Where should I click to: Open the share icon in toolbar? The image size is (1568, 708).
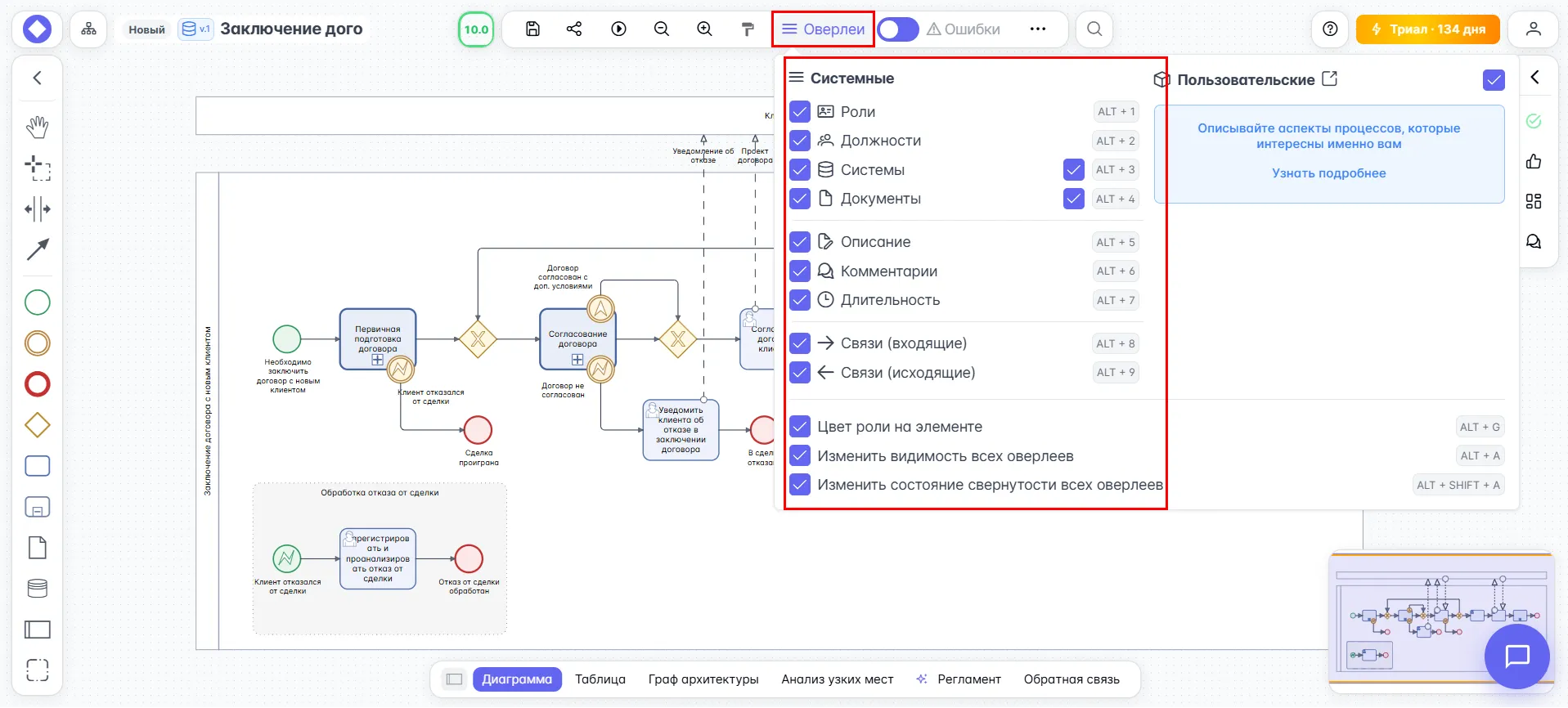tap(574, 29)
